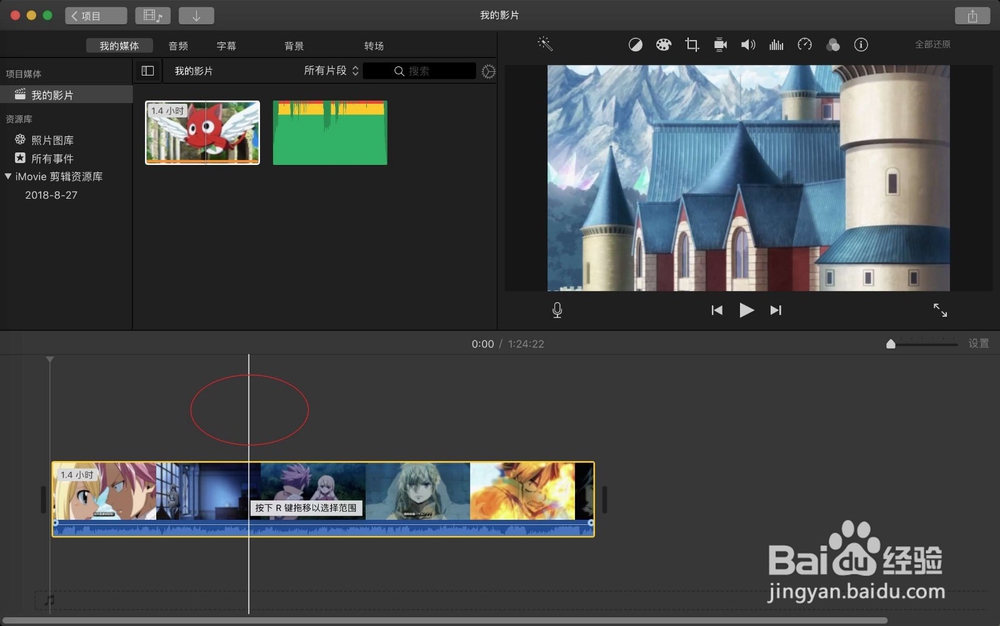This screenshot has width=1000, height=626.
Task: Open the speed adjustment tool
Action: (x=805, y=45)
